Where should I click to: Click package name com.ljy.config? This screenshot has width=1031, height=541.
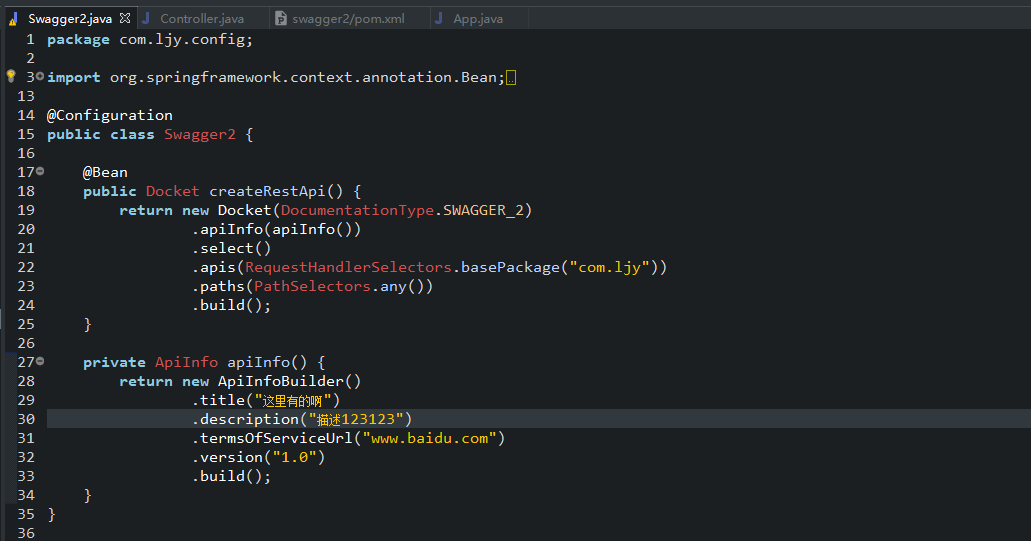[x=182, y=39]
